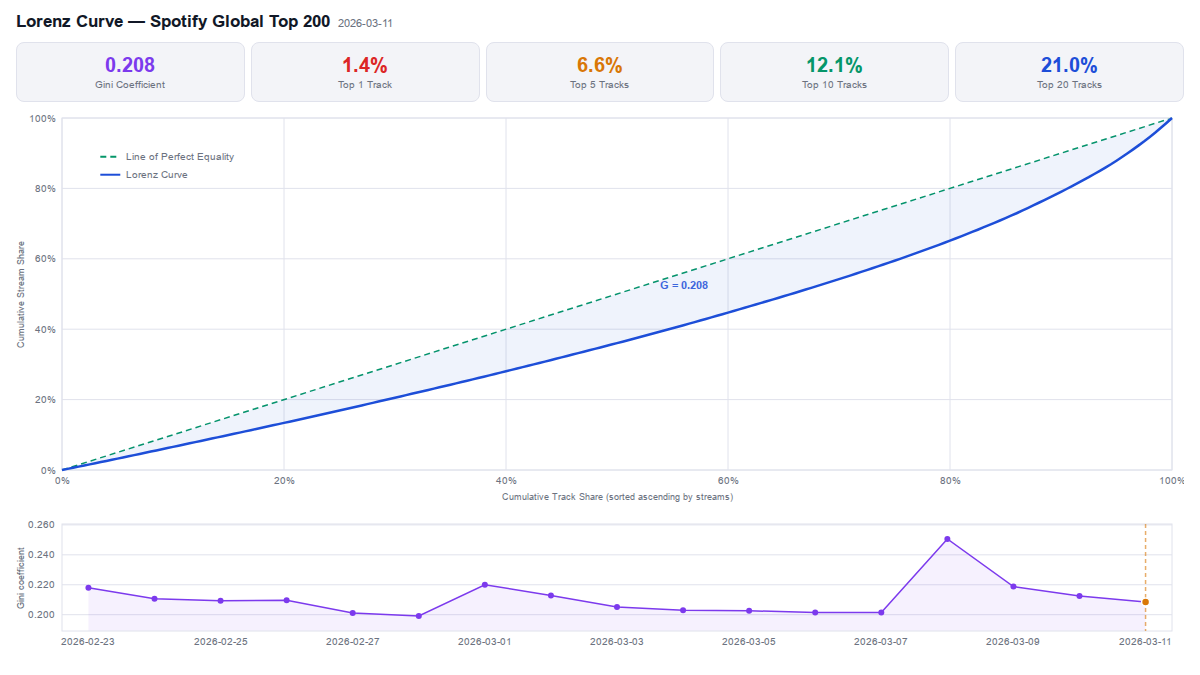Select the lowest timeline point on 2026-02-28
Viewport: 1200px width, 675px height.
(x=418, y=616)
